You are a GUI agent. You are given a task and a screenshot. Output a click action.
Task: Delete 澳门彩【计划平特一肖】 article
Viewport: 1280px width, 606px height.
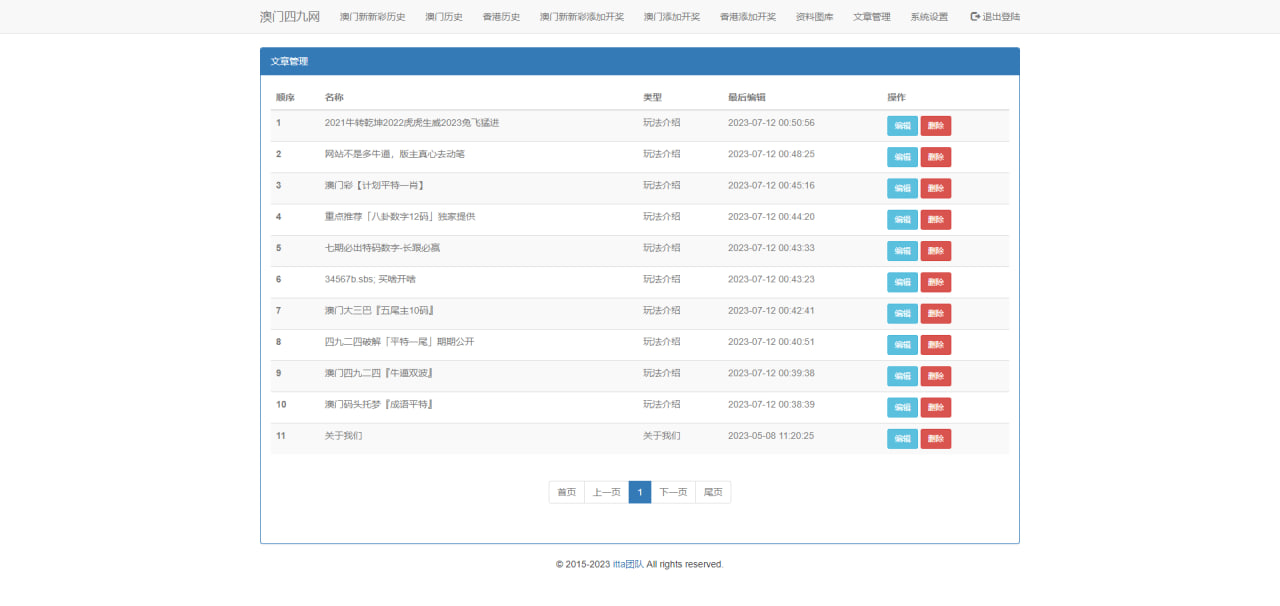pyautogui.click(x=936, y=188)
